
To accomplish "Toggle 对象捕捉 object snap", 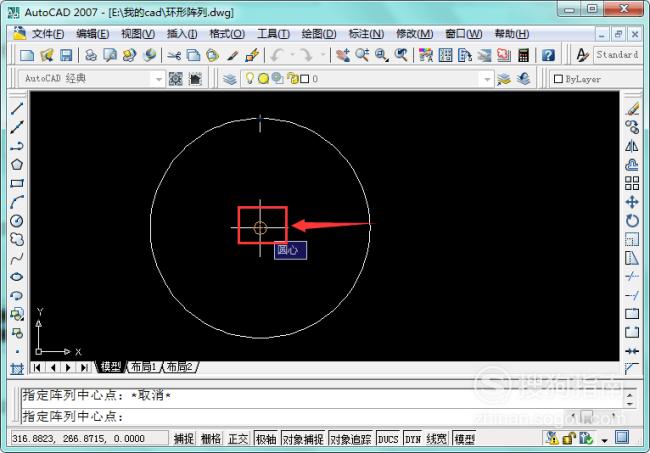I will (303, 439).
